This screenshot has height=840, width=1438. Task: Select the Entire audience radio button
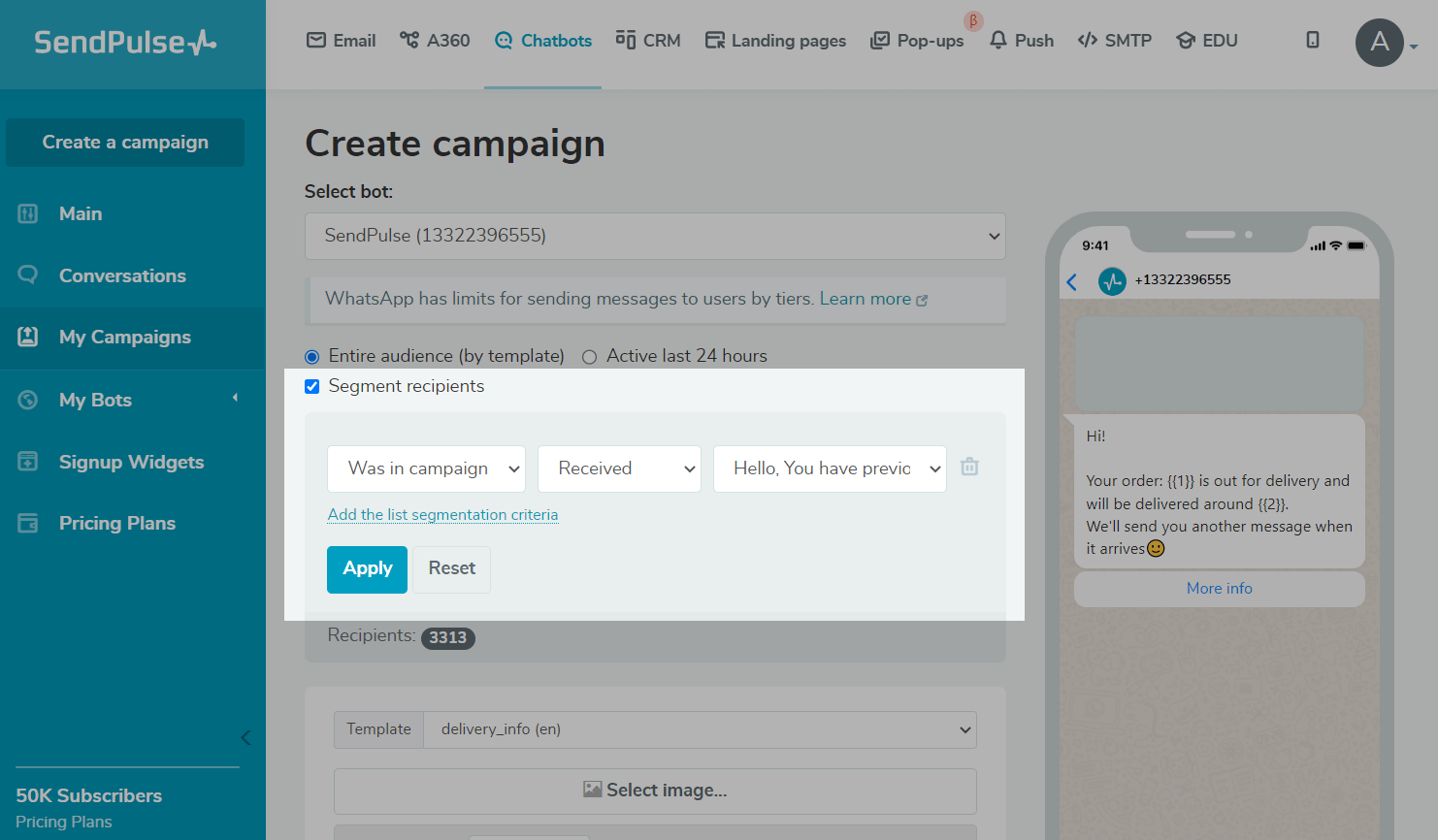pyautogui.click(x=312, y=357)
